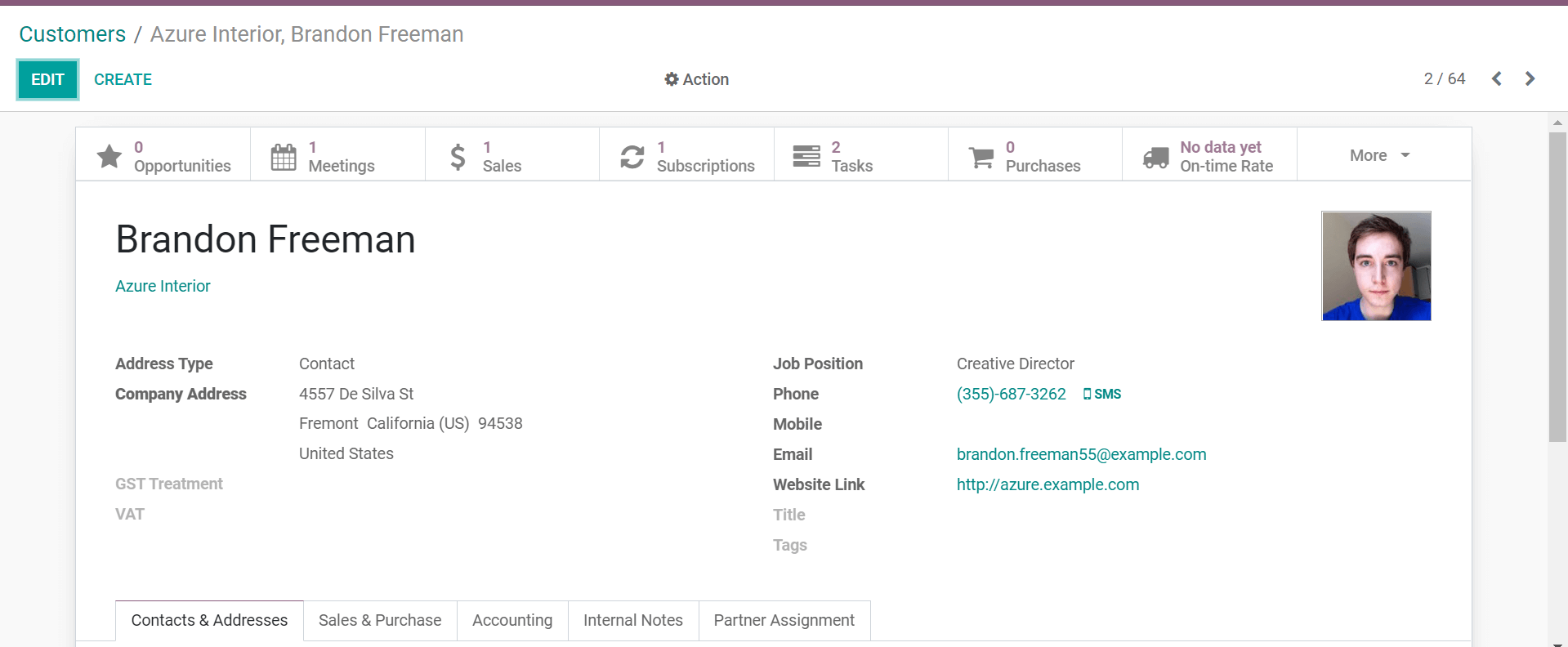Click the zip code 94538
The width and height of the screenshot is (1568, 647).
pos(500,423)
